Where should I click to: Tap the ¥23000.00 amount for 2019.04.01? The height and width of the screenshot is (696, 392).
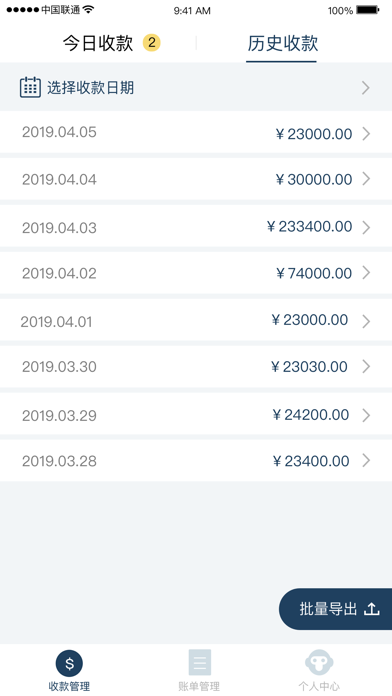tap(310, 320)
